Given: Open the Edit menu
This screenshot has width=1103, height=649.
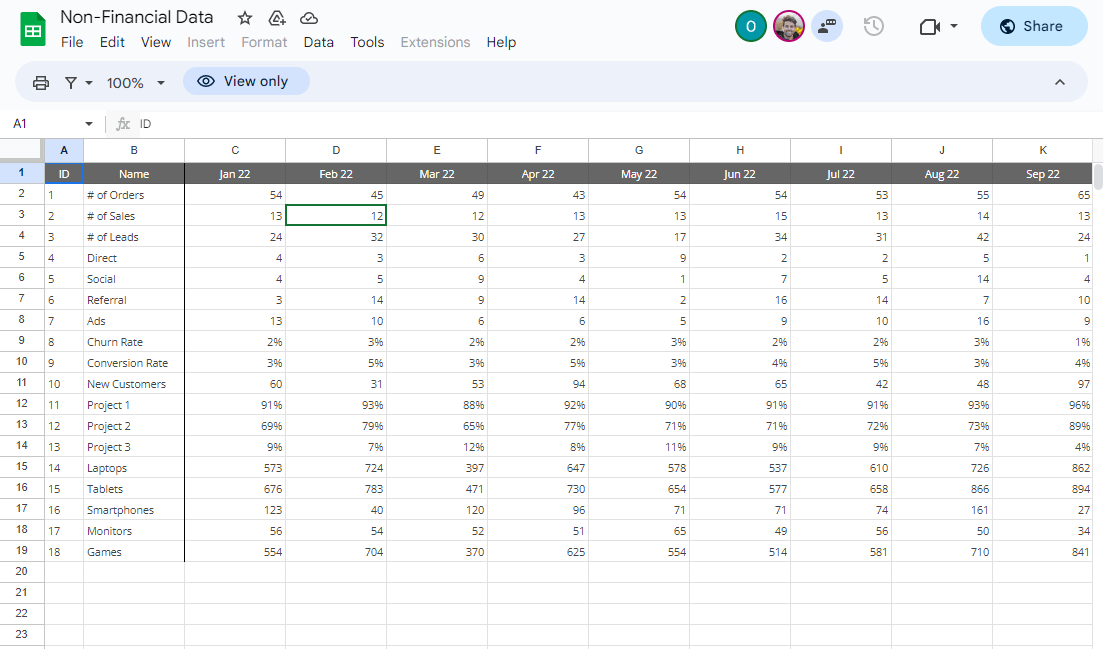Looking at the screenshot, I should (112, 42).
